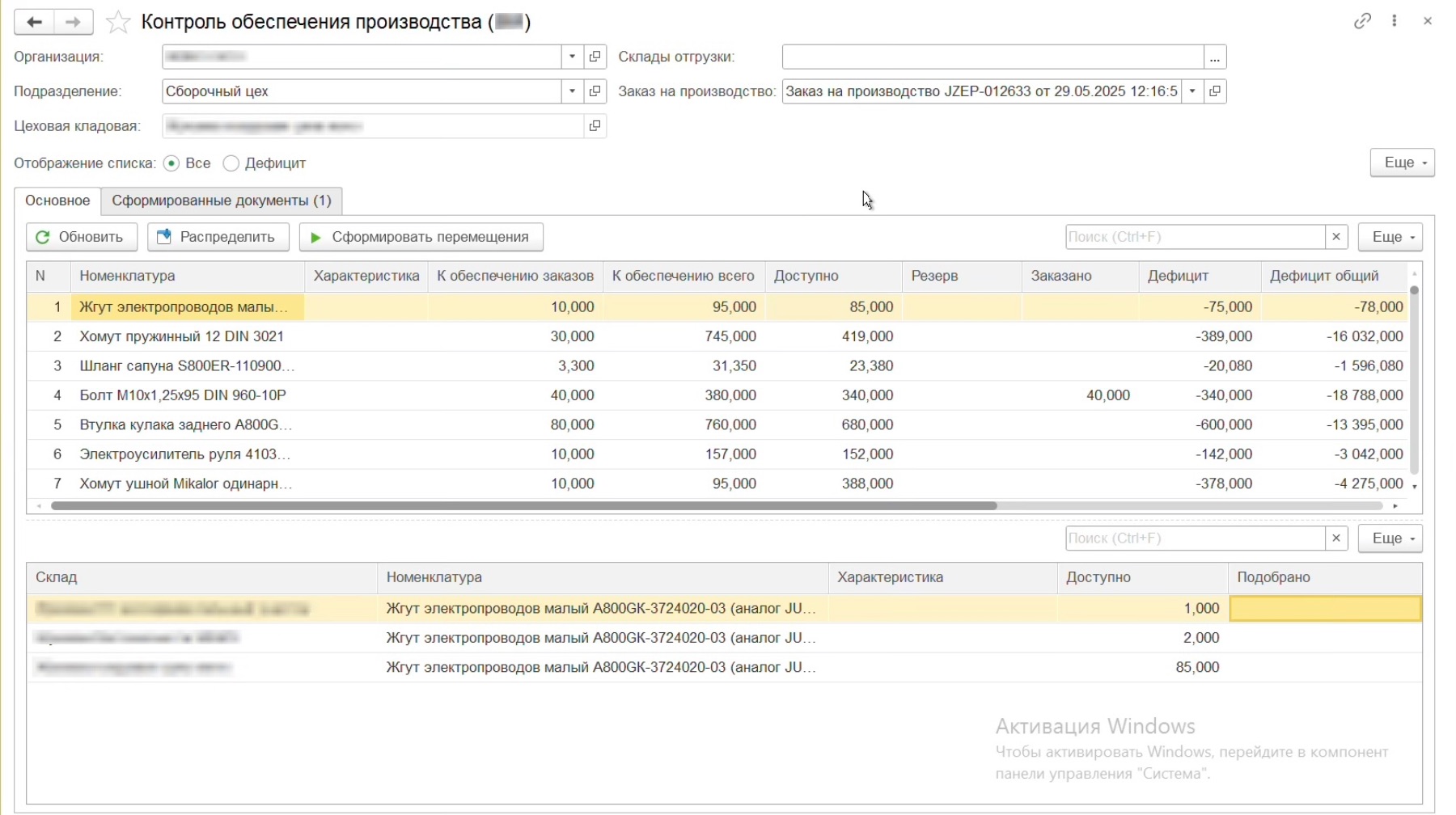The image size is (1456, 815).
Task: Open the three-dot form options menu
Action: click(x=1395, y=21)
